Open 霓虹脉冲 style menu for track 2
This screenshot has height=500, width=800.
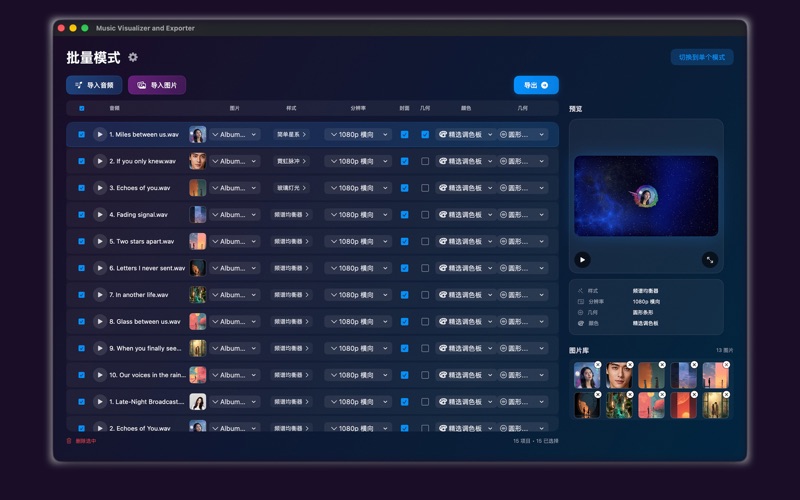[x=291, y=161]
